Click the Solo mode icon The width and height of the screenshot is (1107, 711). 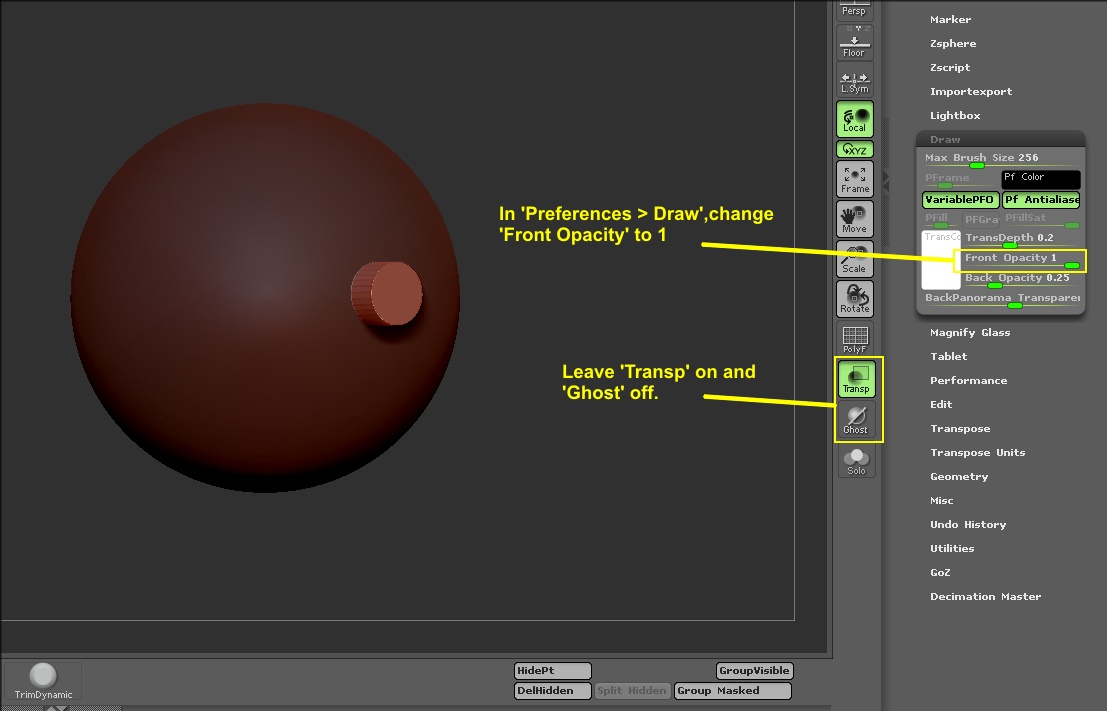pos(856,461)
